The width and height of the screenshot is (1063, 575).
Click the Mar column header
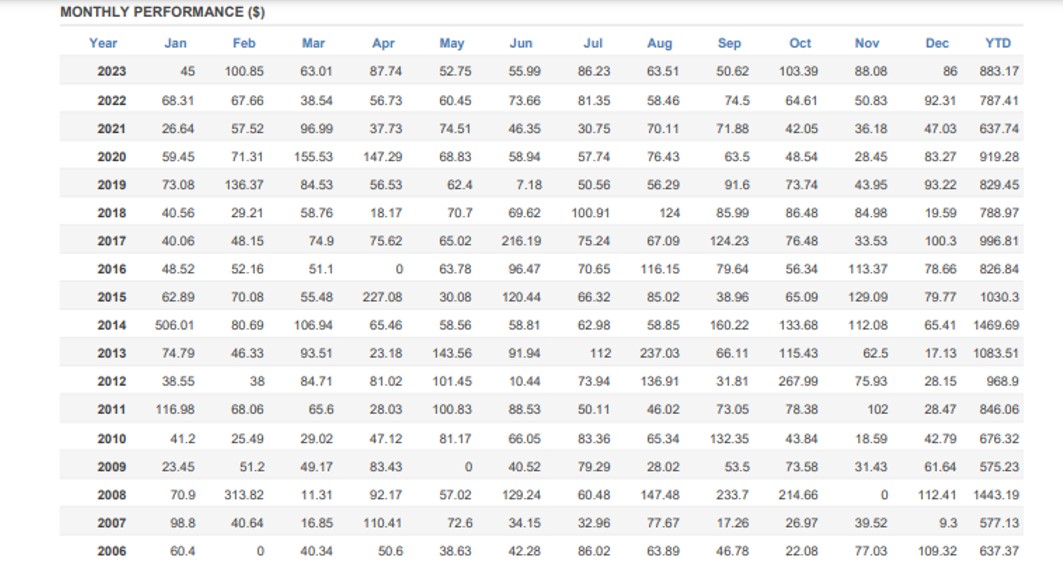pos(313,43)
